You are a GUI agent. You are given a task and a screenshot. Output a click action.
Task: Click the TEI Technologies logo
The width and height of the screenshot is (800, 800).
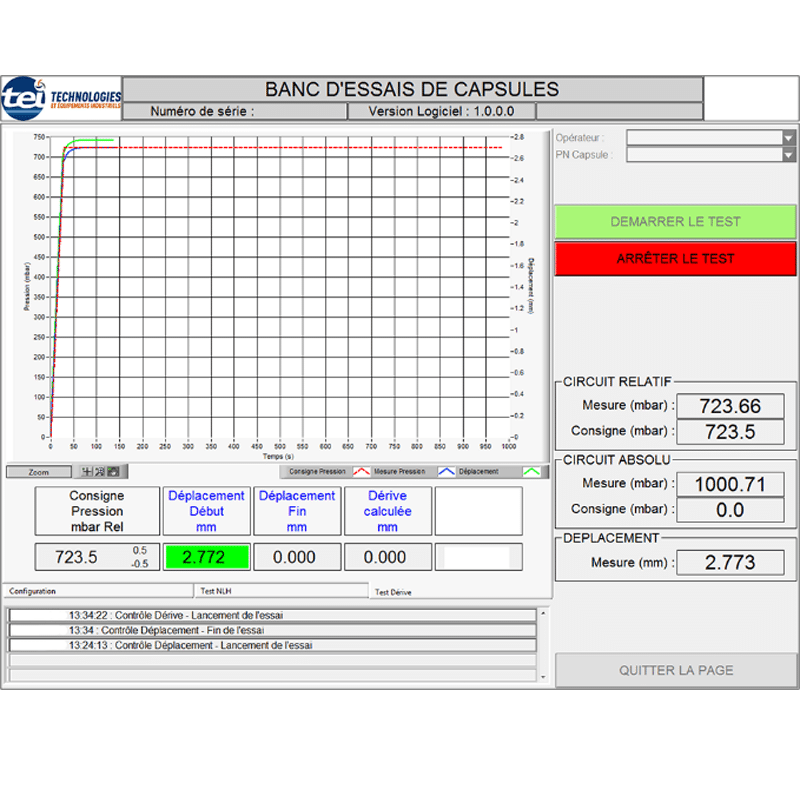pos(61,98)
